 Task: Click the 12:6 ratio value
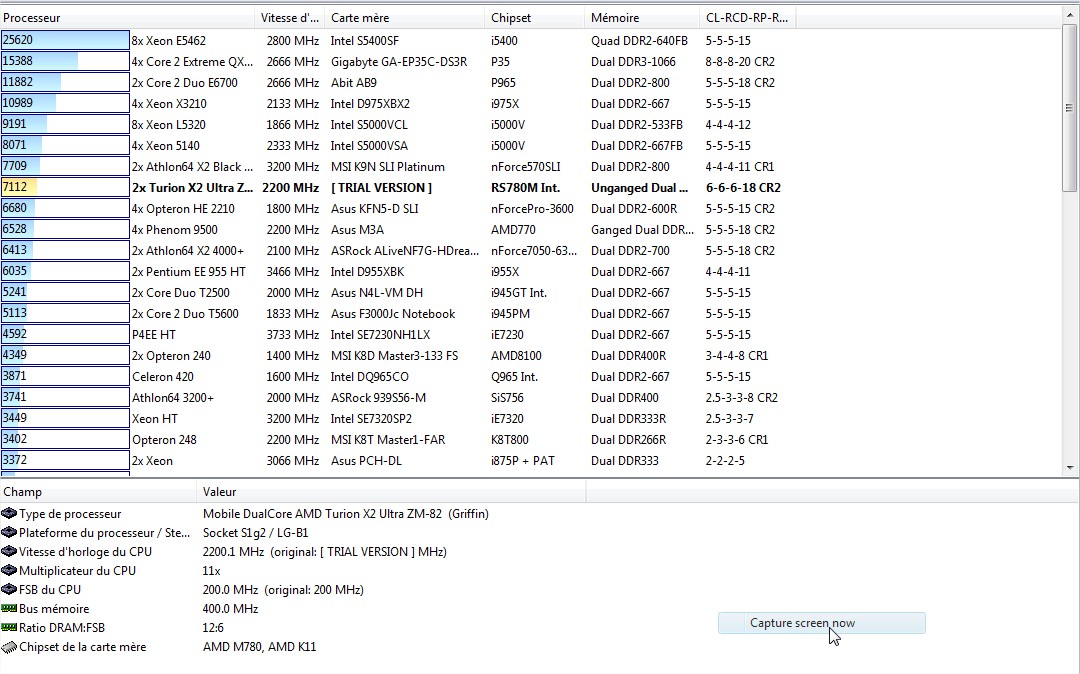point(214,627)
